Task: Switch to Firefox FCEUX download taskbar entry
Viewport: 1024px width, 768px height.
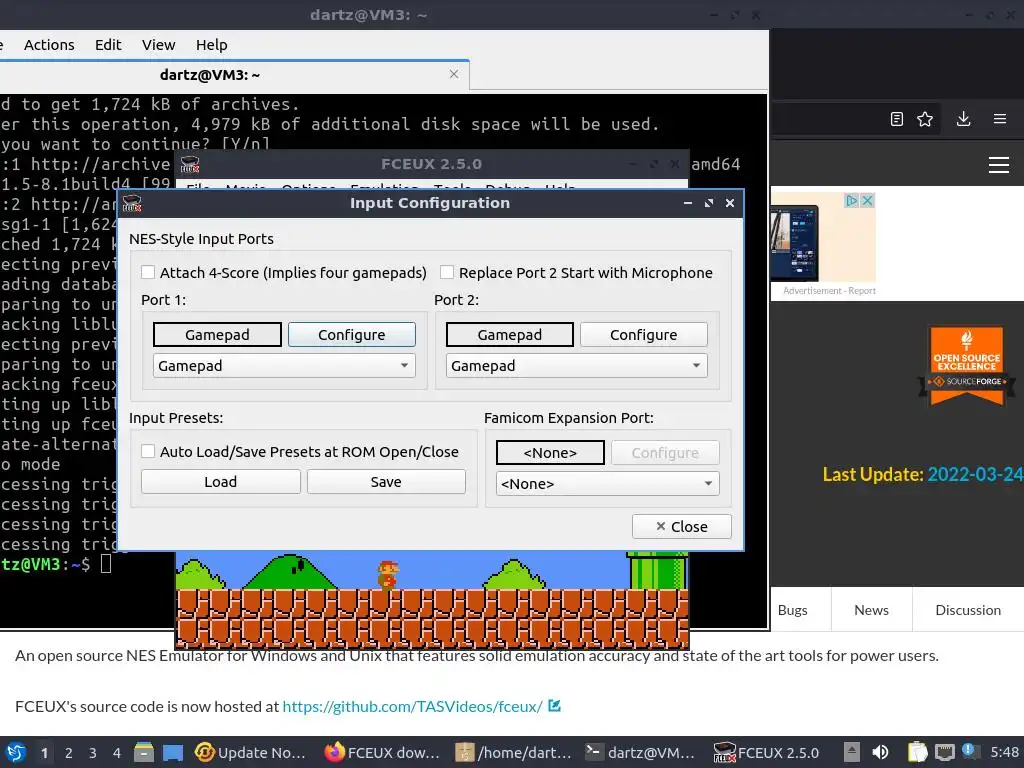Action: point(382,752)
